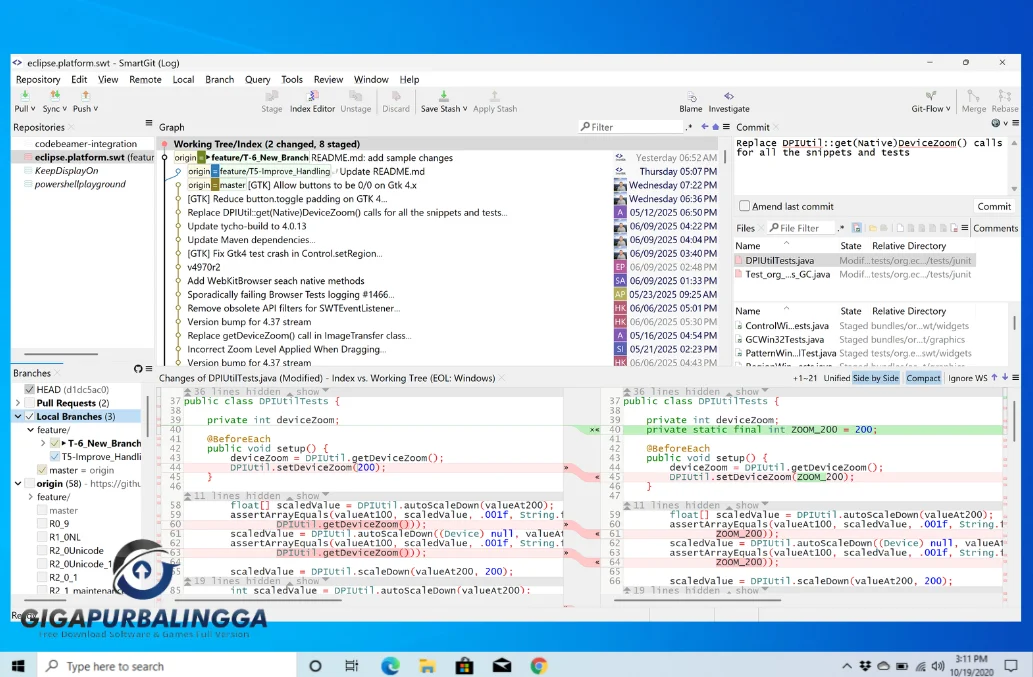Click the Stage toolbar icon
The height and width of the screenshot is (677, 1033).
coord(271,96)
